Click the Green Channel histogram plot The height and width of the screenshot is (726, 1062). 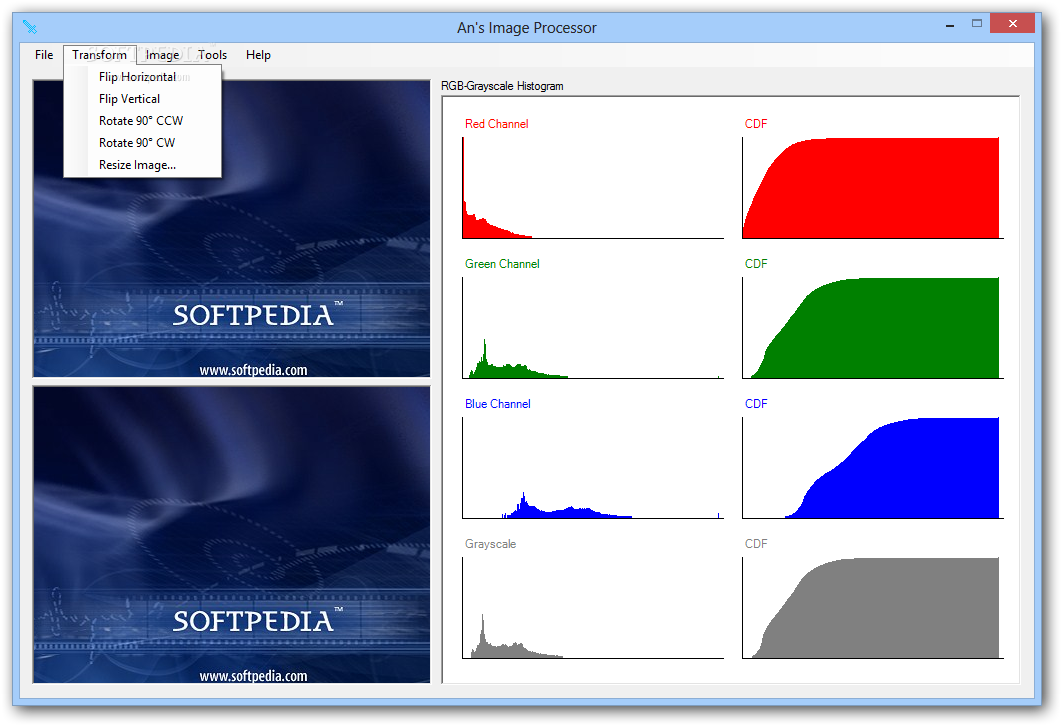593,328
